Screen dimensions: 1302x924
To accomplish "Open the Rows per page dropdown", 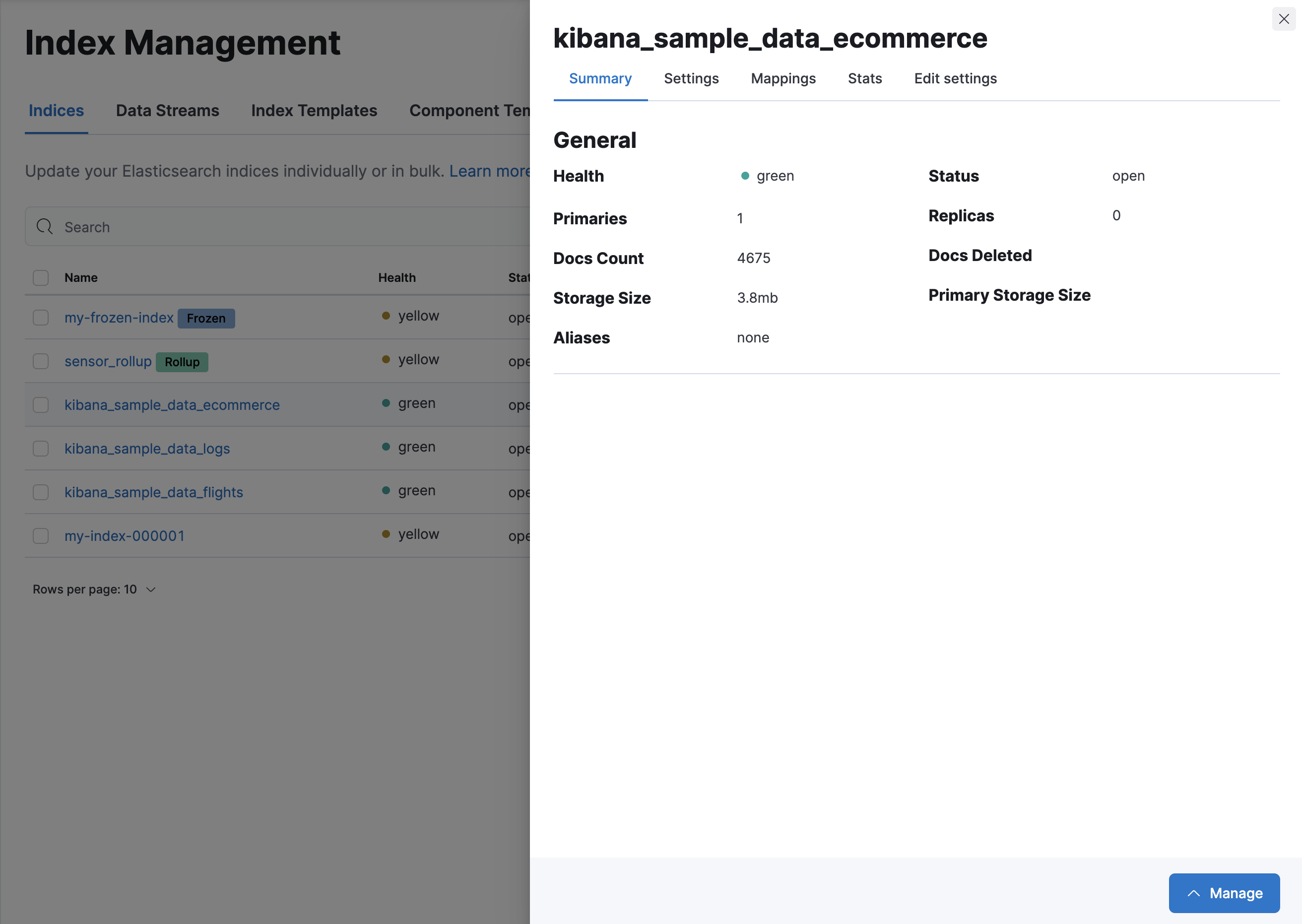I will pos(94,589).
